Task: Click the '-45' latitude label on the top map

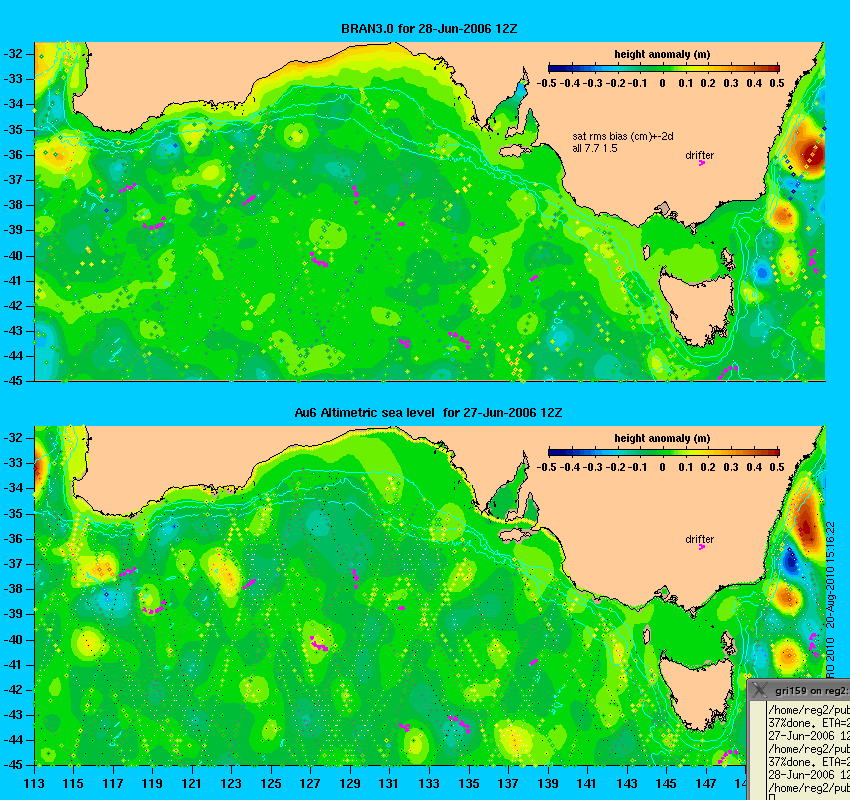Action: (13, 380)
